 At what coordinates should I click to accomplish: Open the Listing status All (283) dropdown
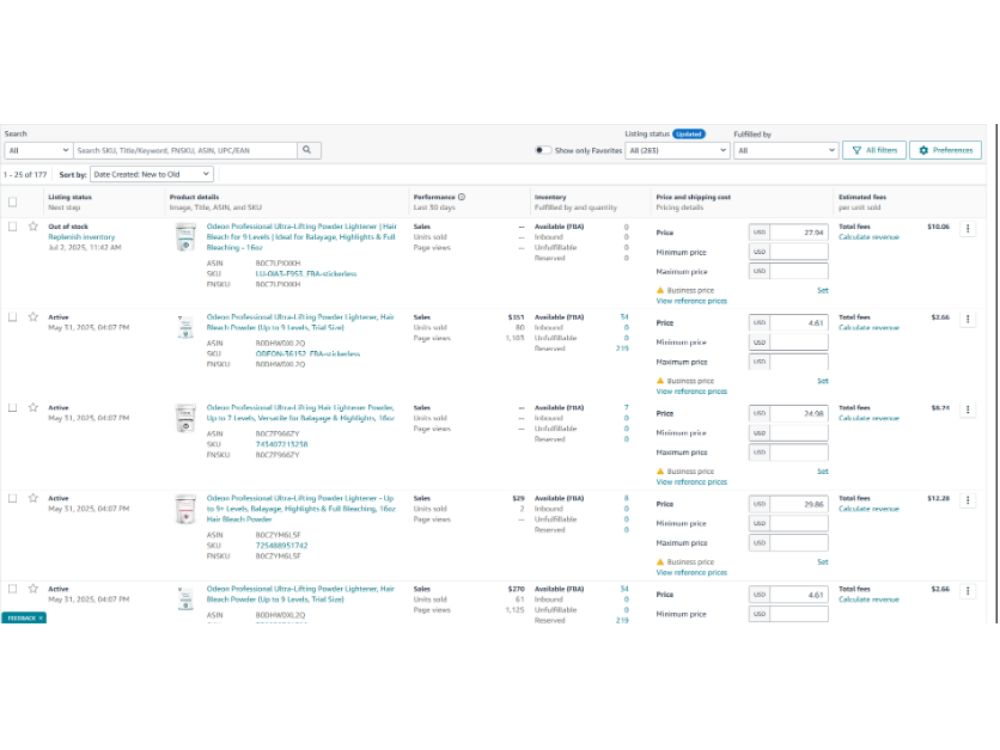tap(677, 151)
